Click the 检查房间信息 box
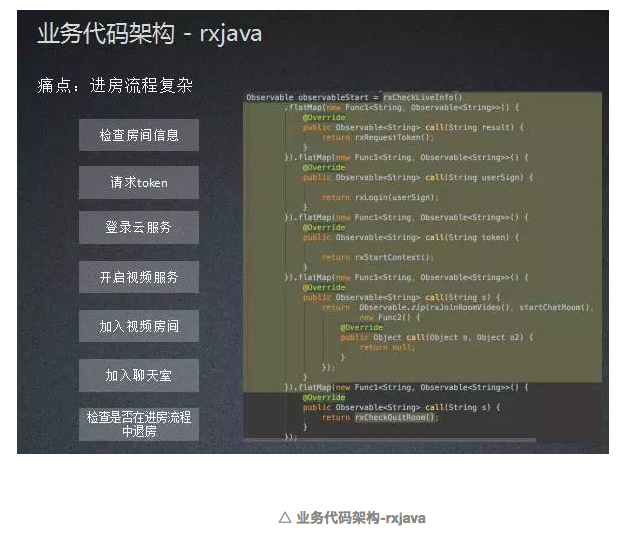633x536 pixels. [x=139, y=135]
